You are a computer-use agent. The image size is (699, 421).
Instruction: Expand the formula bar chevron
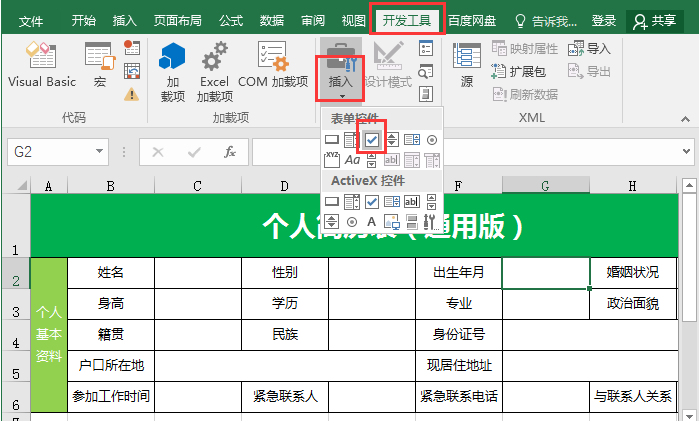pos(687,152)
